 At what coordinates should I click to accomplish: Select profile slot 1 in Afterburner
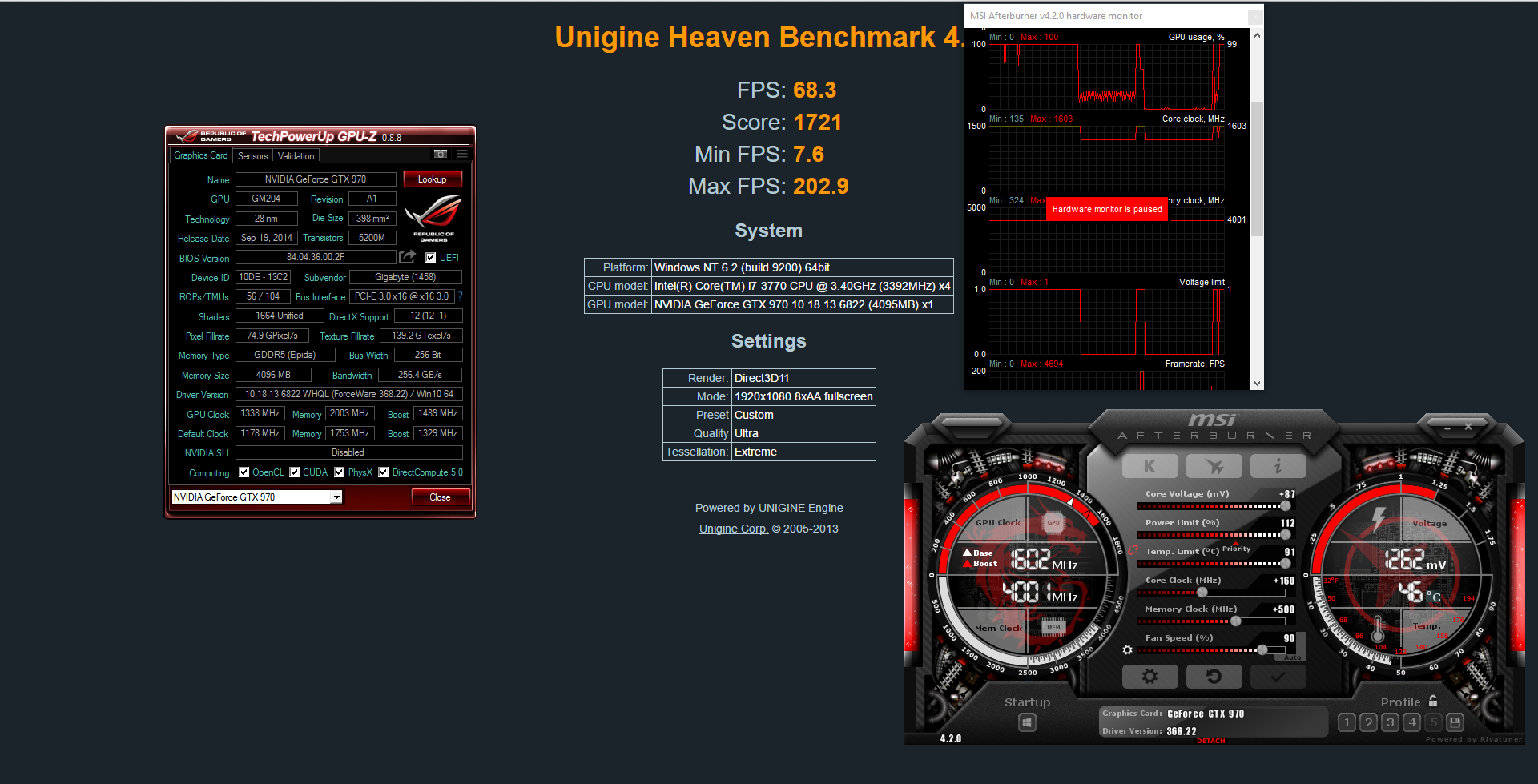pyautogui.click(x=1347, y=722)
